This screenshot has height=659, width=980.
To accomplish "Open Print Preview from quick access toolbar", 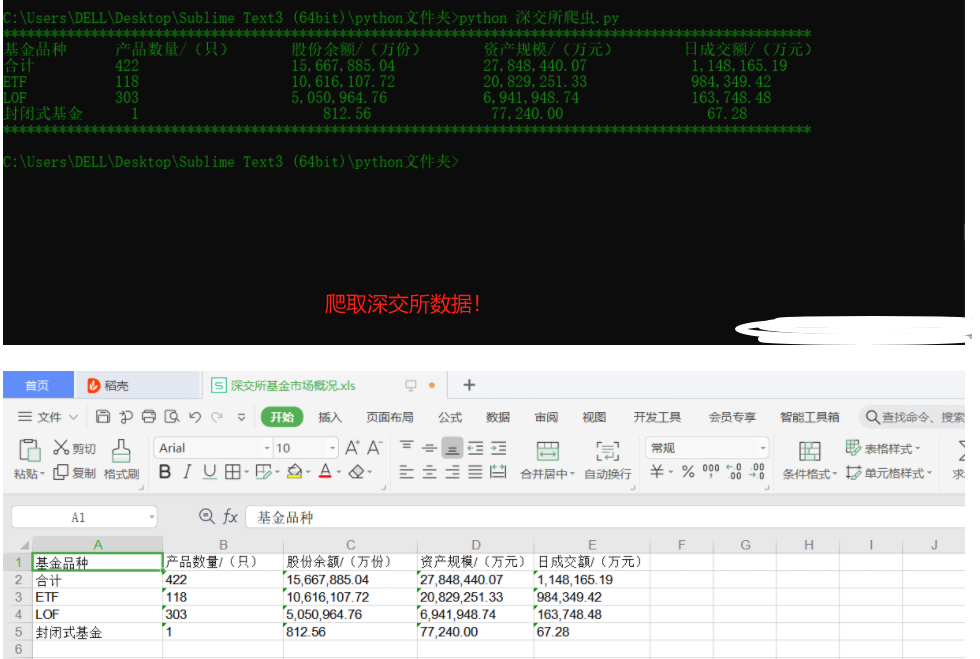I will (172, 416).
